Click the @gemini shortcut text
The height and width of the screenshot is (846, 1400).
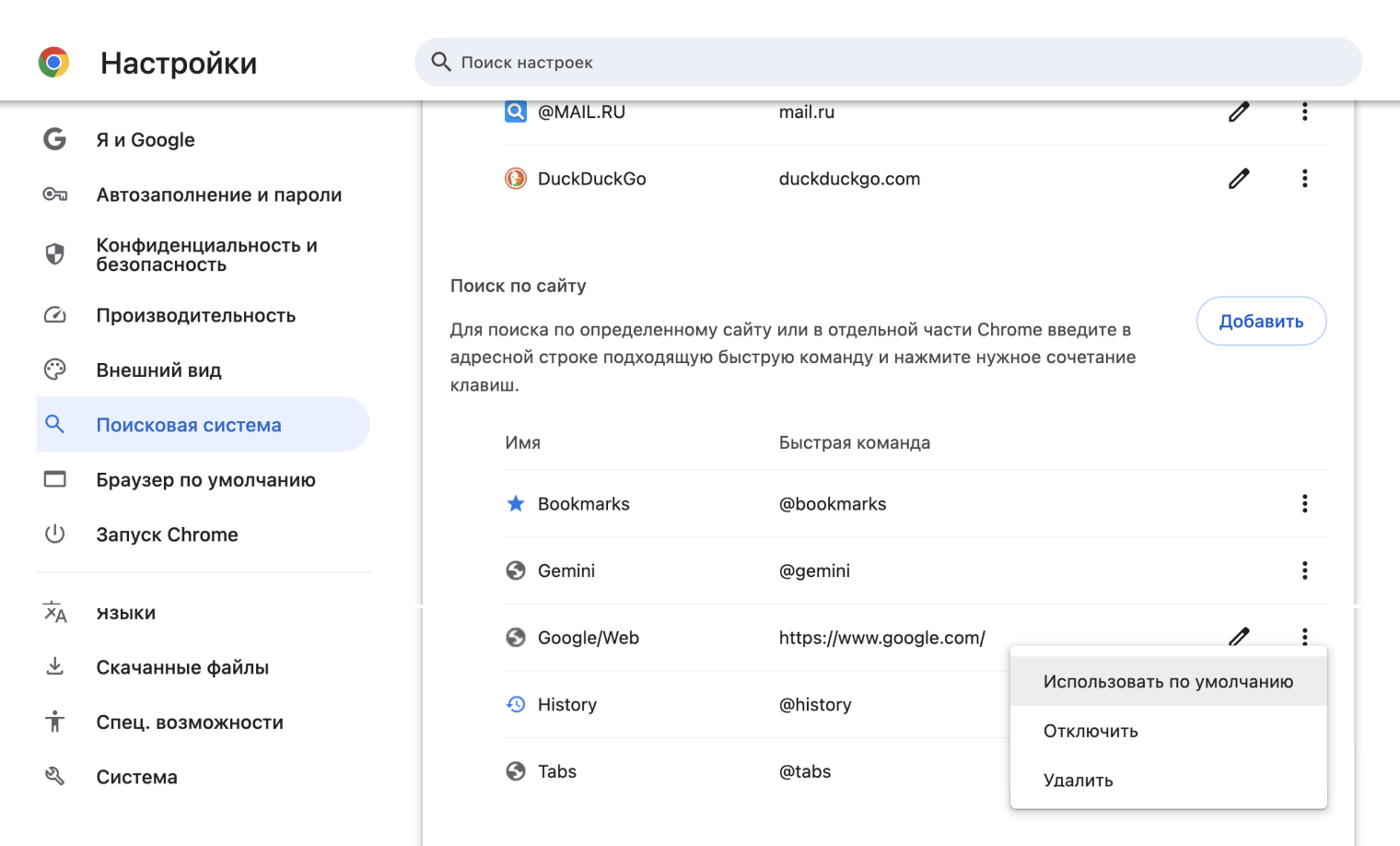[x=814, y=571]
